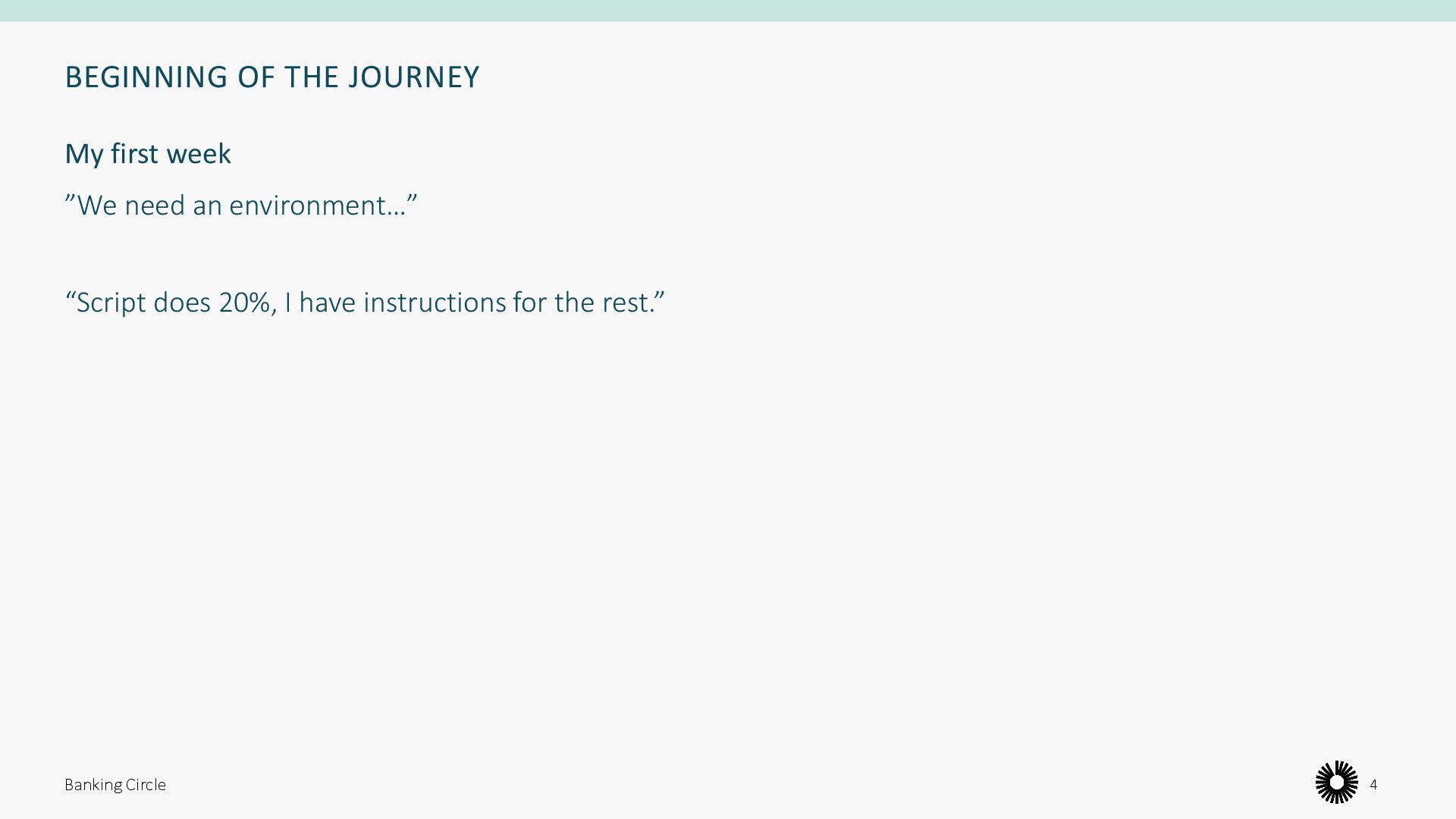Click the word week in subtitle
The width and height of the screenshot is (1456, 819).
coord(199,154)
